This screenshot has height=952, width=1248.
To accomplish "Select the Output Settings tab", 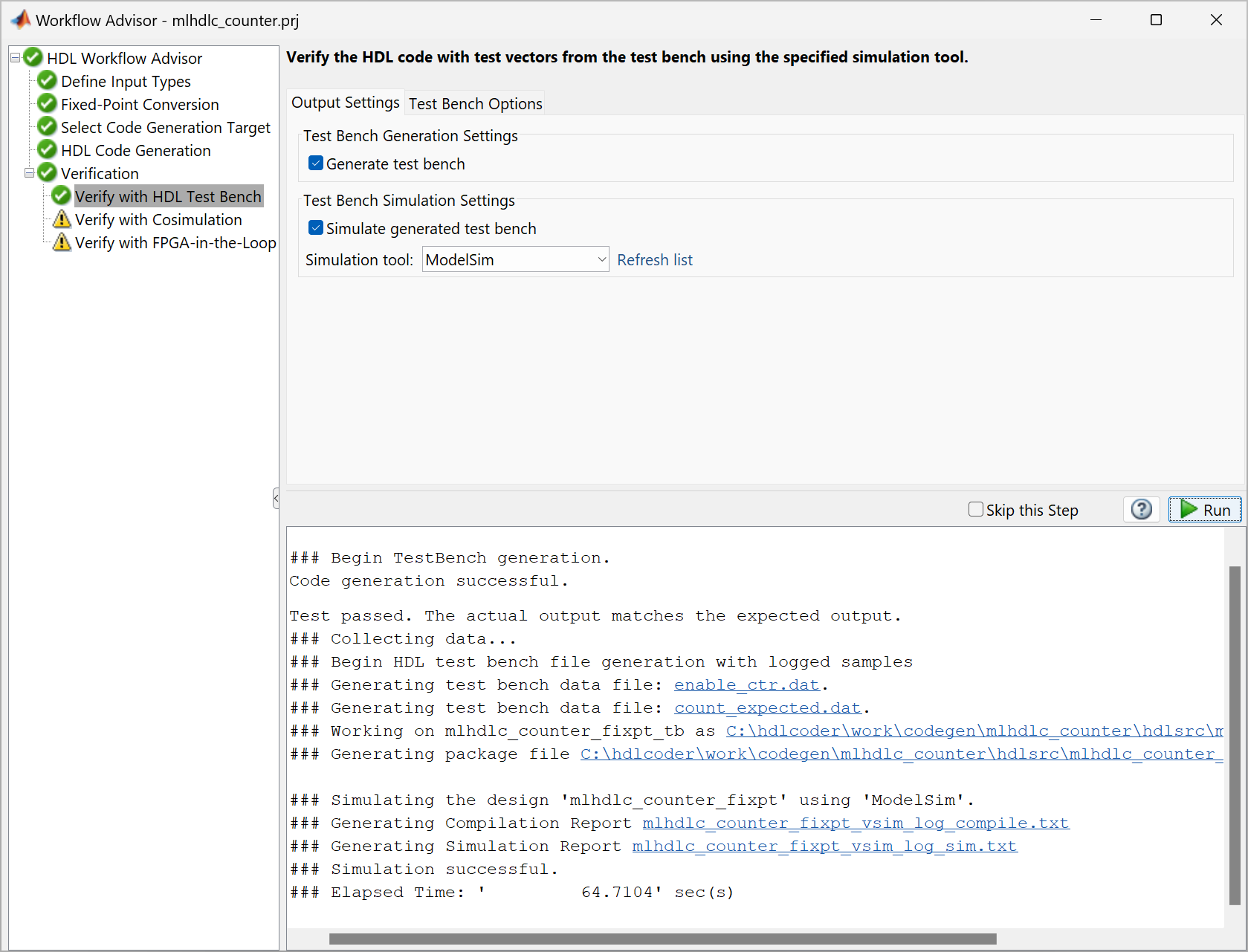I will tap(345, 103).
